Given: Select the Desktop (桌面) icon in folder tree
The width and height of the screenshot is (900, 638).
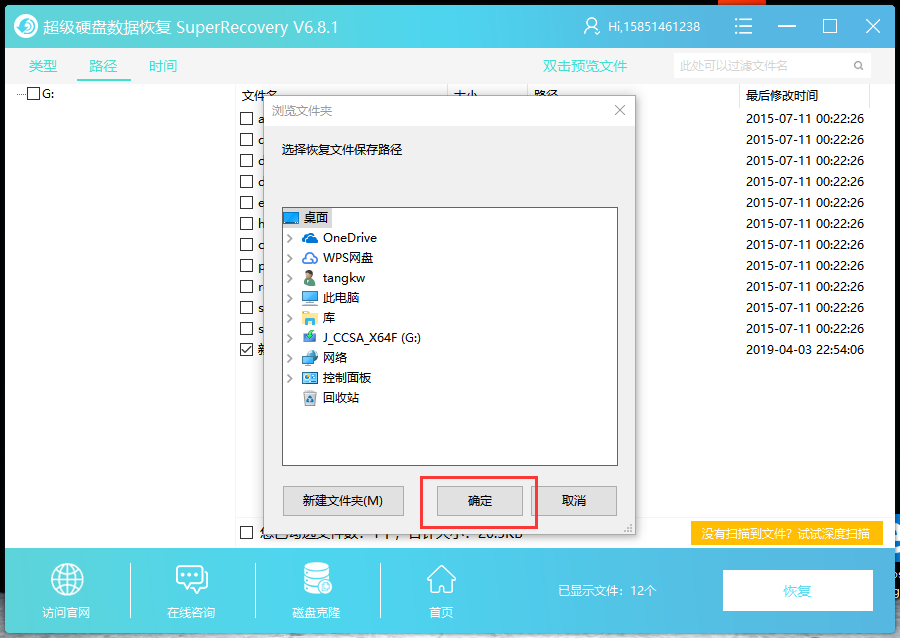Looking at the screenshot, I should (291, 218).
